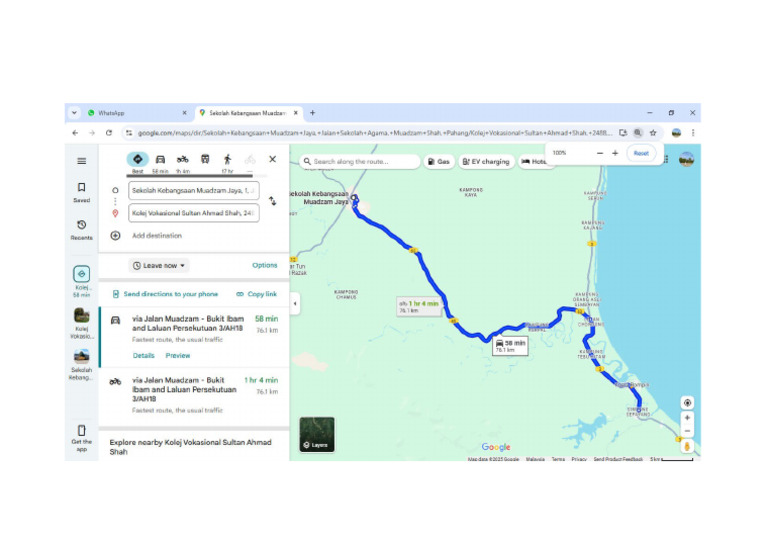
Task: Click site information icon in address bar
Action: (129, 133)
